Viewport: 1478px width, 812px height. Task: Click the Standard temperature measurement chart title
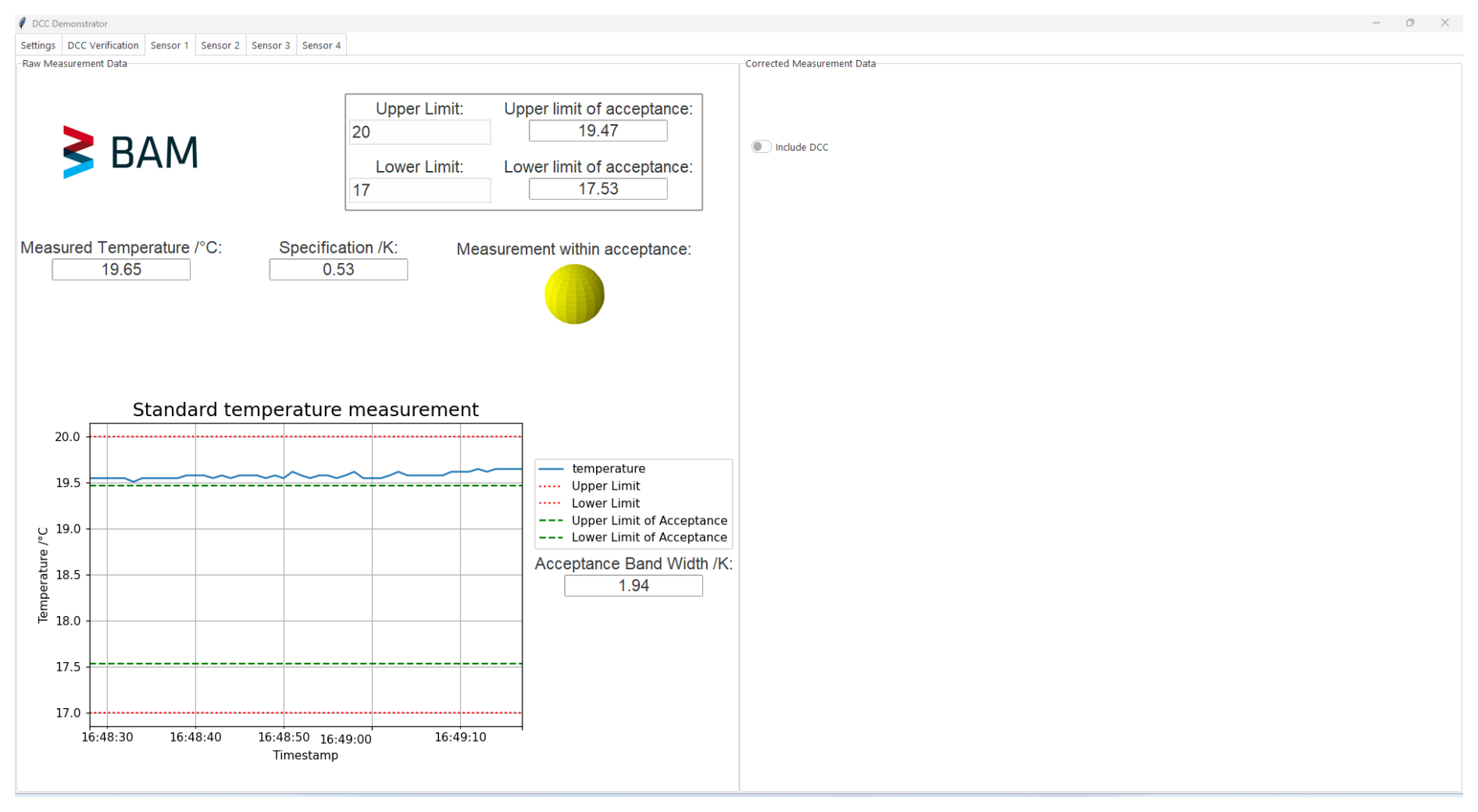pyautogui.click(x=305, y=409)
